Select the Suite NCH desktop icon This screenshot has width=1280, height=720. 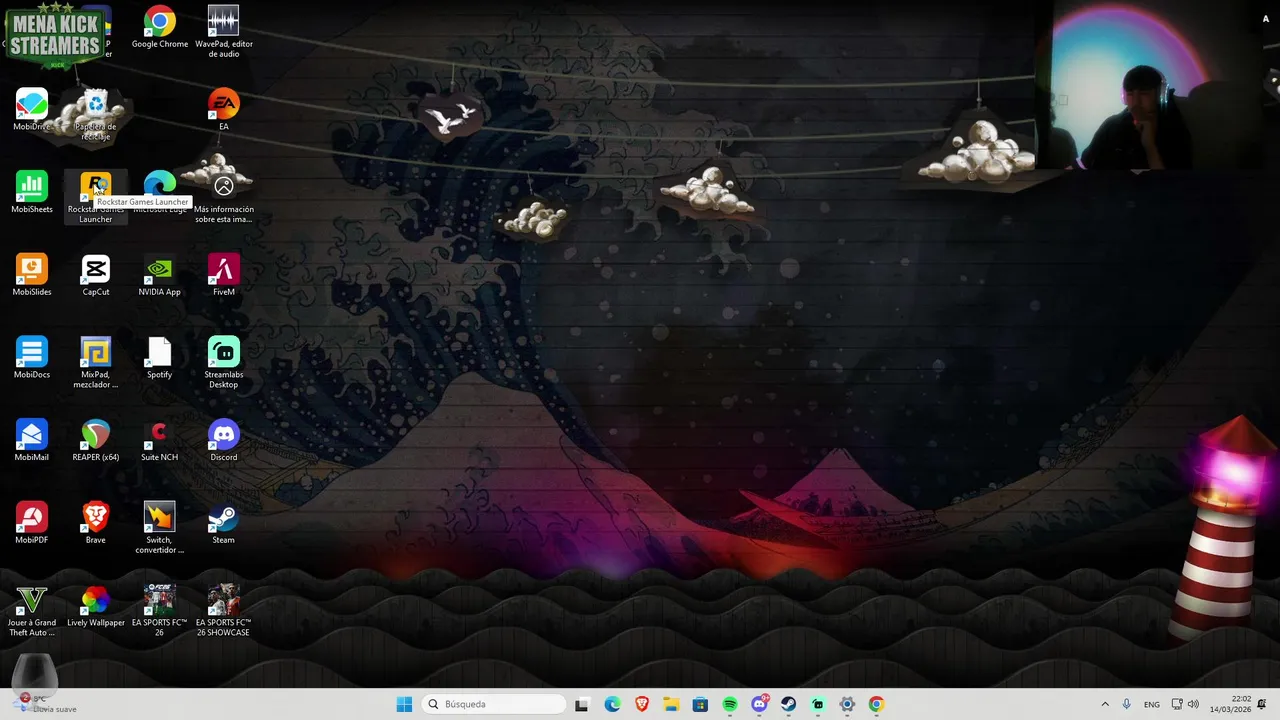160,440
